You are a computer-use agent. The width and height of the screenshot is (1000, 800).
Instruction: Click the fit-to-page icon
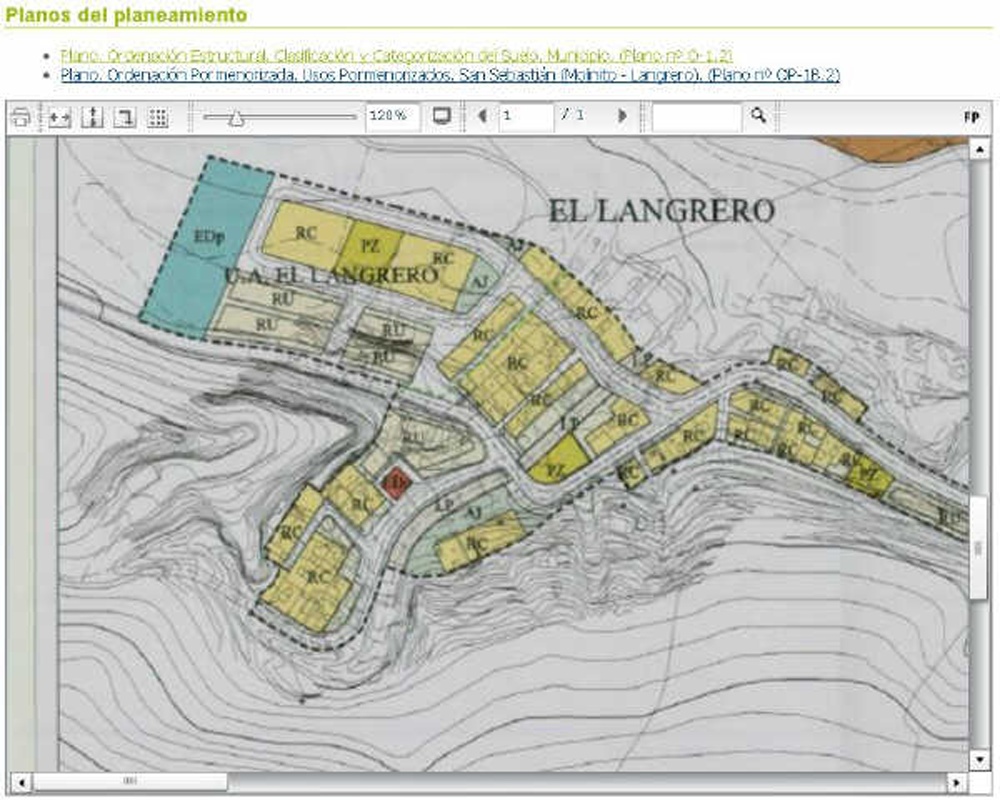(x=124, y=117)
